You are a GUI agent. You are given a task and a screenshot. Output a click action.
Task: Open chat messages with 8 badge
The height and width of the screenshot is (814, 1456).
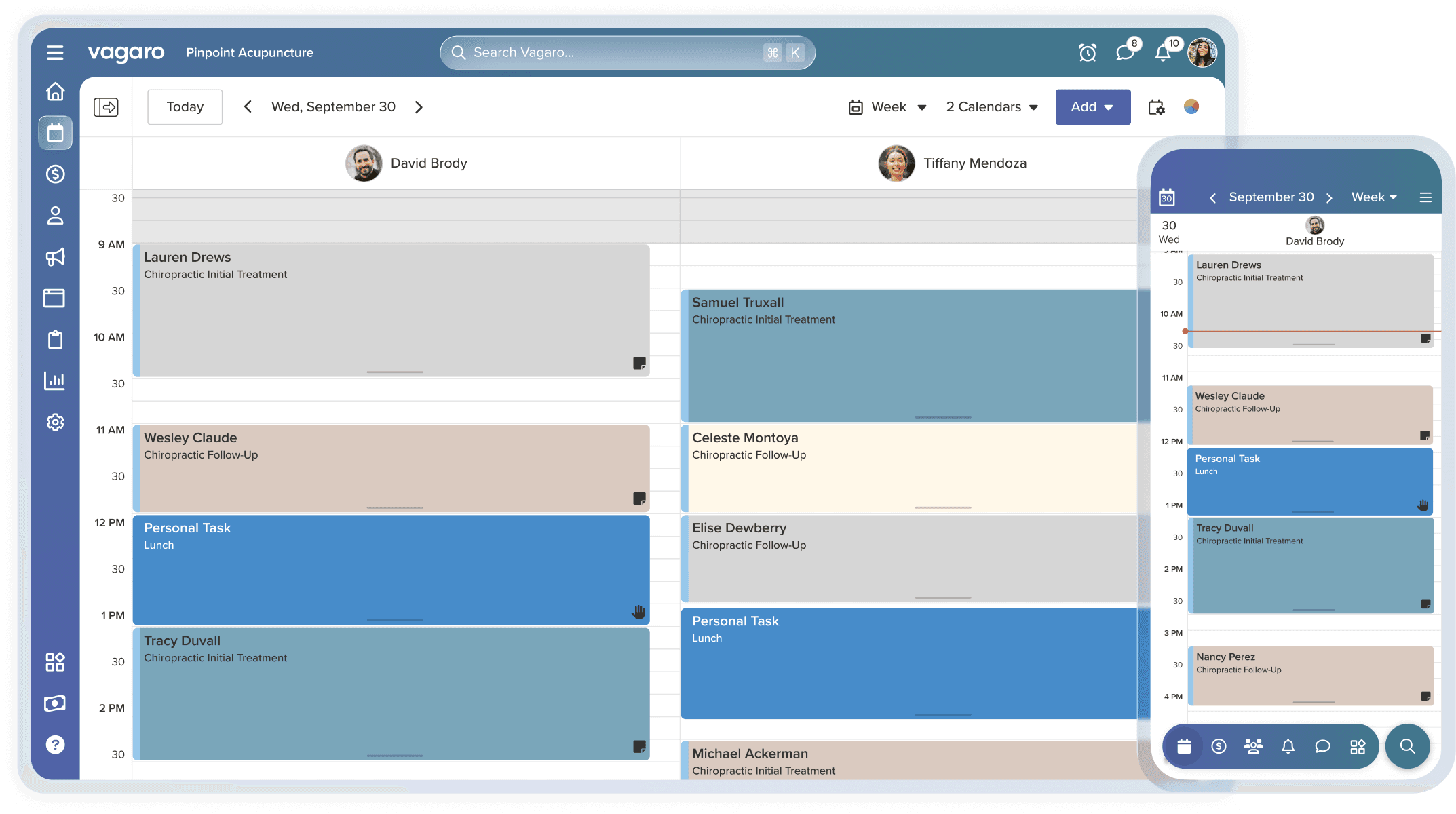click(1125, 52)
